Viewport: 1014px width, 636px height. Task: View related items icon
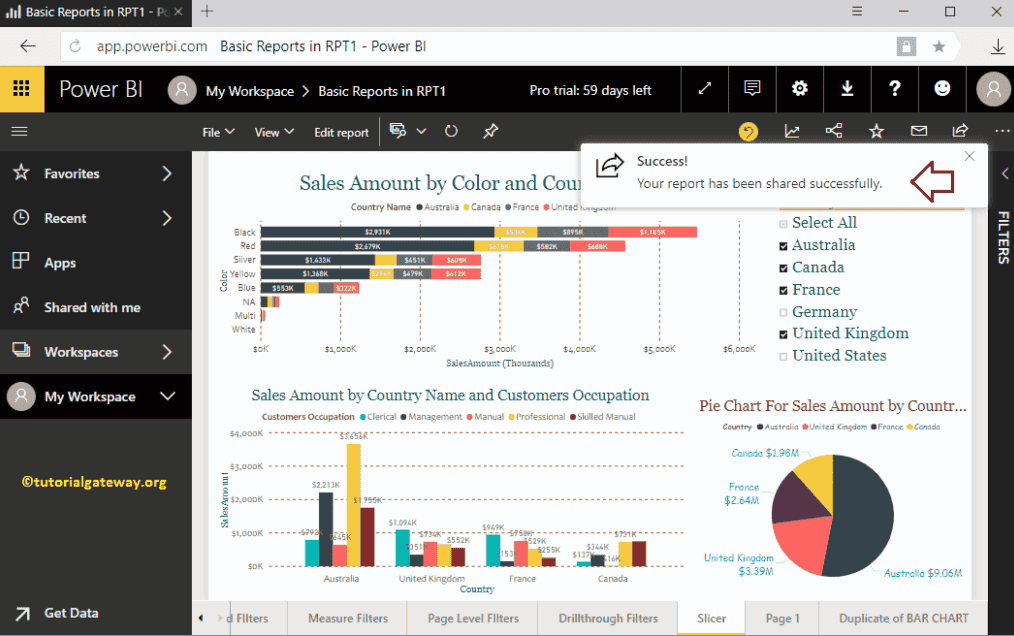[x=834, y=131]
